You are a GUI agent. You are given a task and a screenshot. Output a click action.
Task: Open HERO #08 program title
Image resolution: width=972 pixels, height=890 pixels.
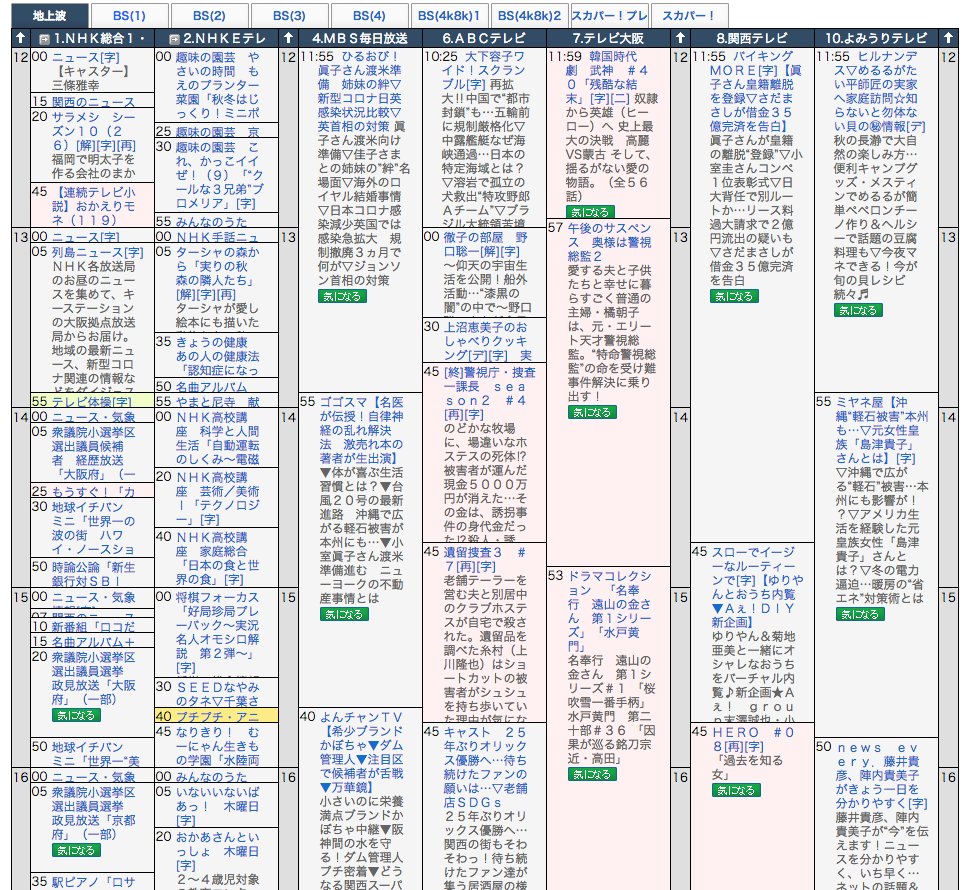[x=753, y=739]
